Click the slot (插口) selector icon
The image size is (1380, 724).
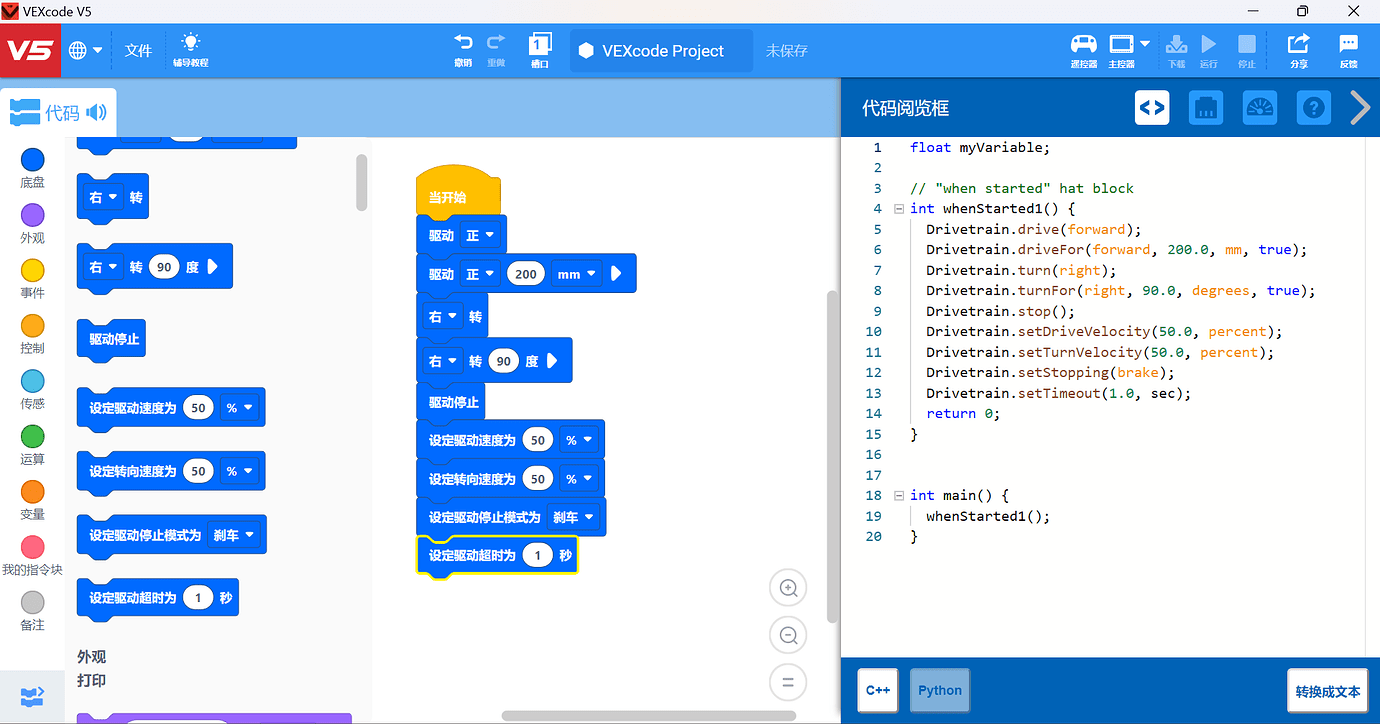click(540, 45)
